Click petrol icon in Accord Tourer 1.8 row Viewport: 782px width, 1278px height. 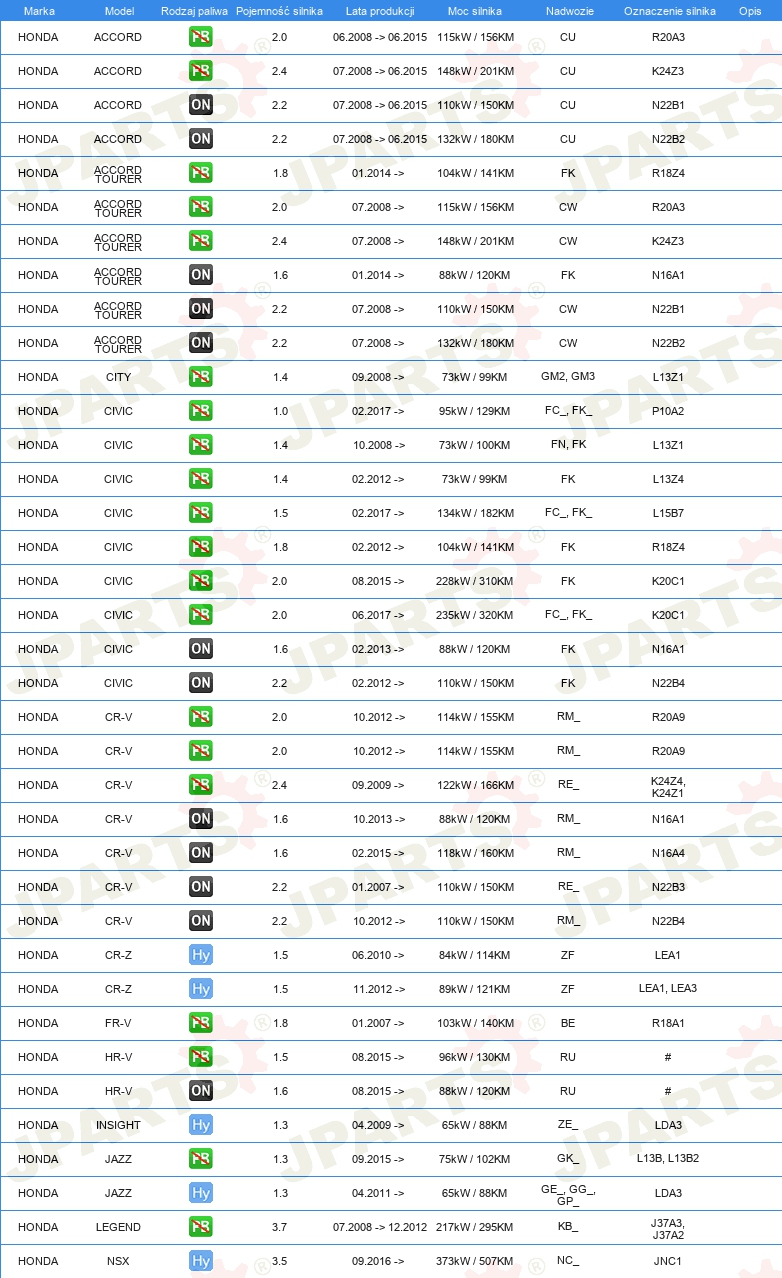[201, 173]
